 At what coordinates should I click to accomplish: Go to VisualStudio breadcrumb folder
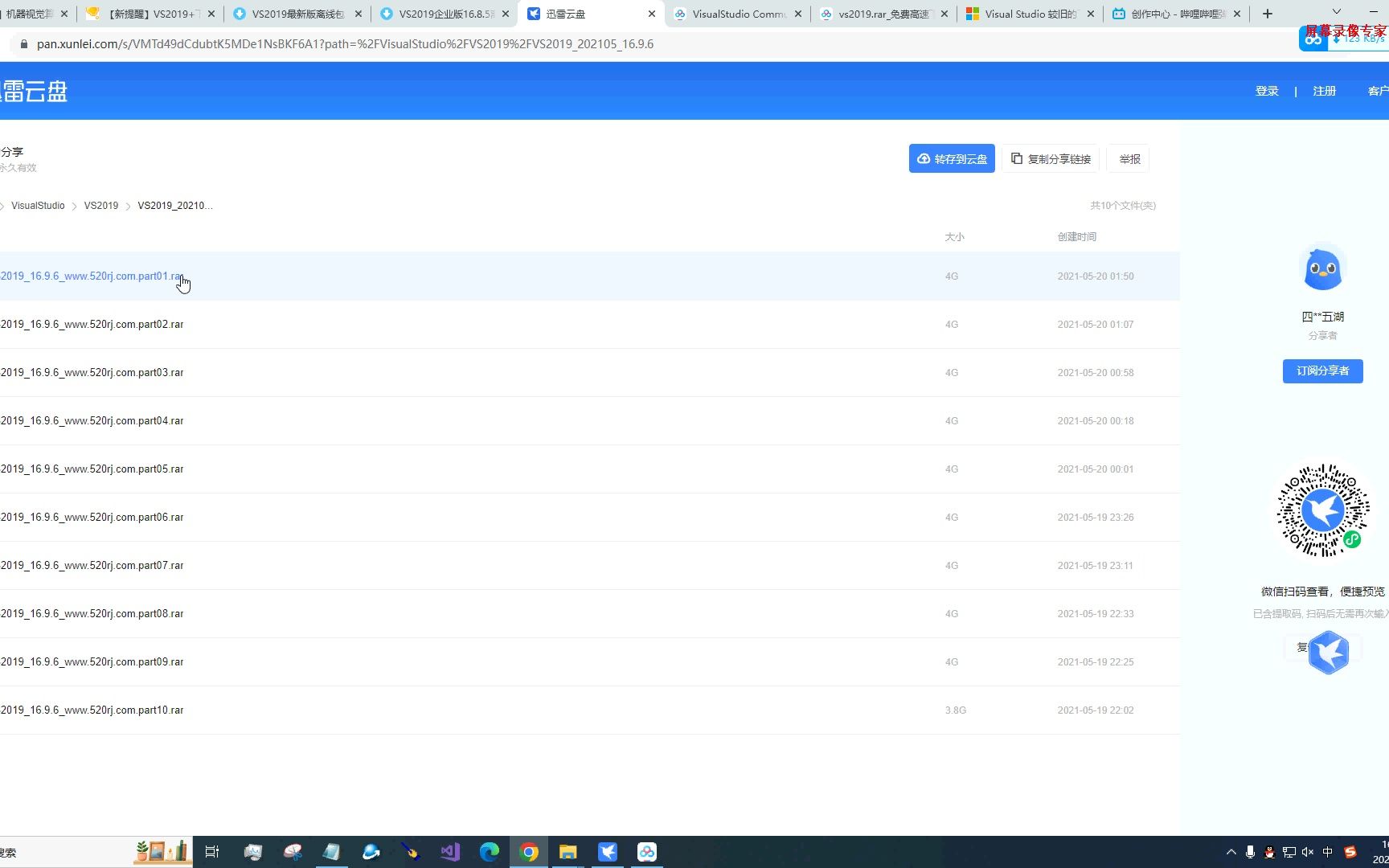point(38,206)
